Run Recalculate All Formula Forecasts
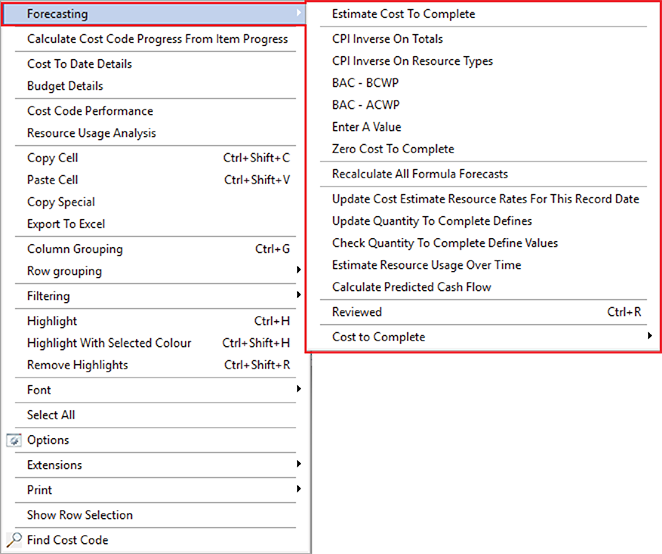This screenshot has height=554, width=662. point(420,174)
